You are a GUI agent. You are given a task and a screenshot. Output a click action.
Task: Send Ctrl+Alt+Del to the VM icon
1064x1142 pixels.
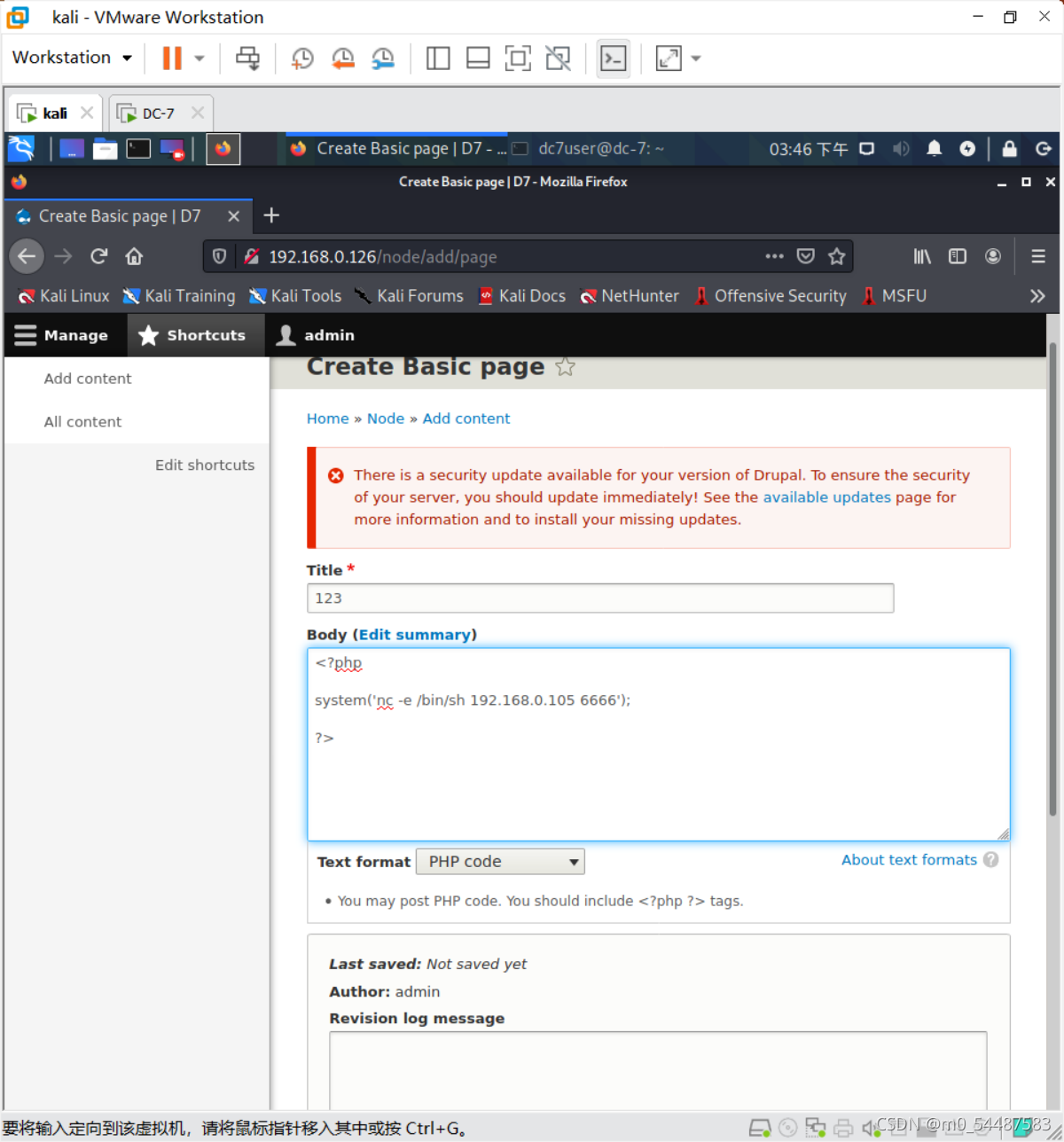pos(247,59)
